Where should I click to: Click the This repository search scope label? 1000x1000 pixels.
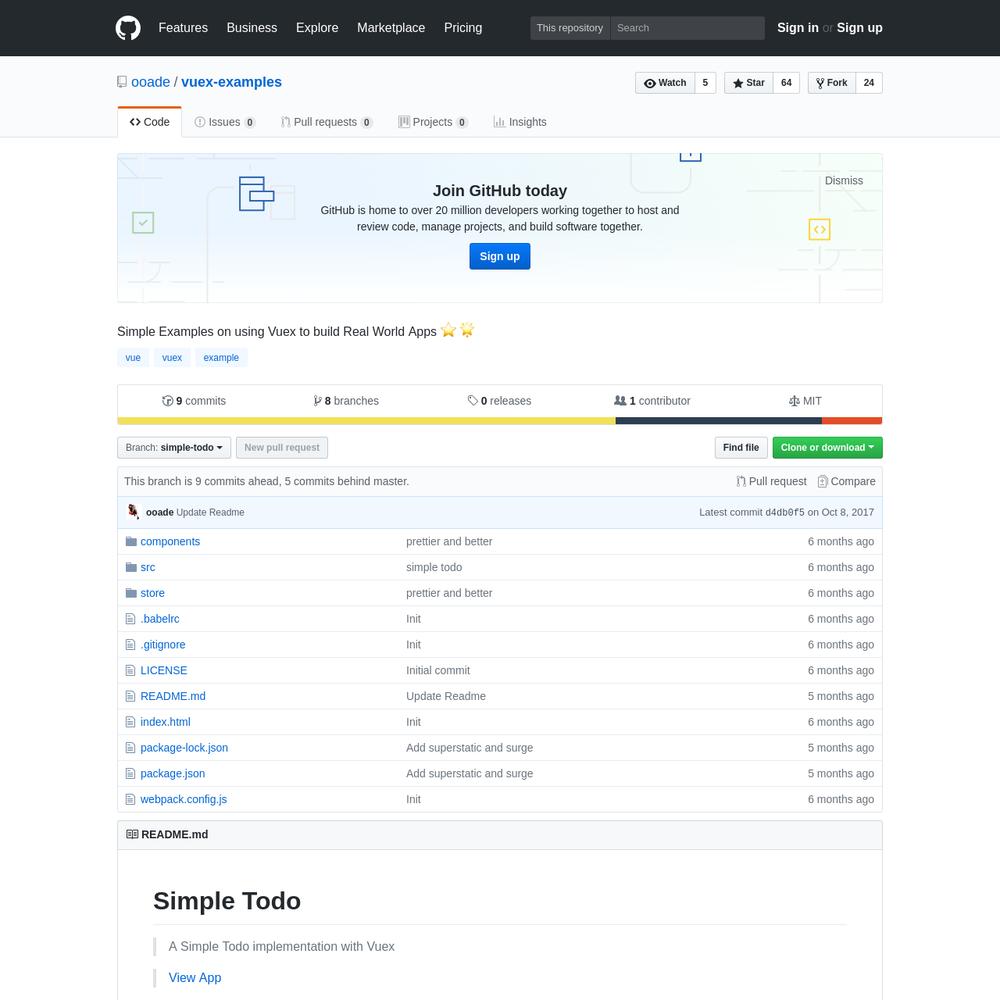coord(570,28)
